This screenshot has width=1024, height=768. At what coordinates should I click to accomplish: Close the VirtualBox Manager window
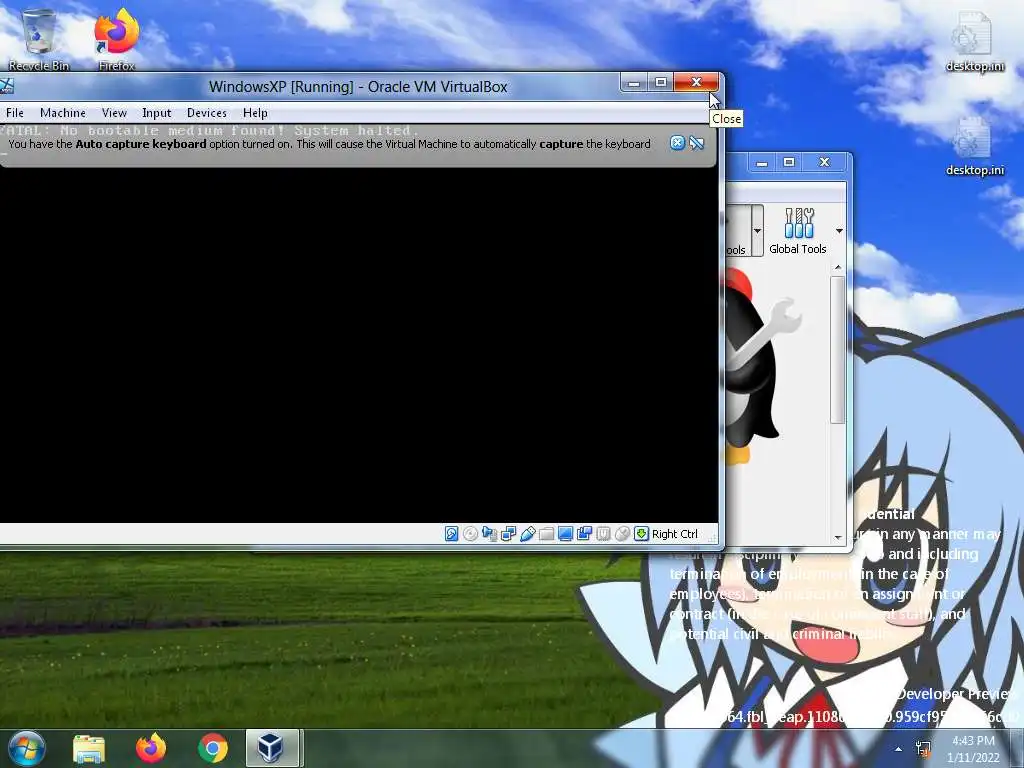point(824,162)
